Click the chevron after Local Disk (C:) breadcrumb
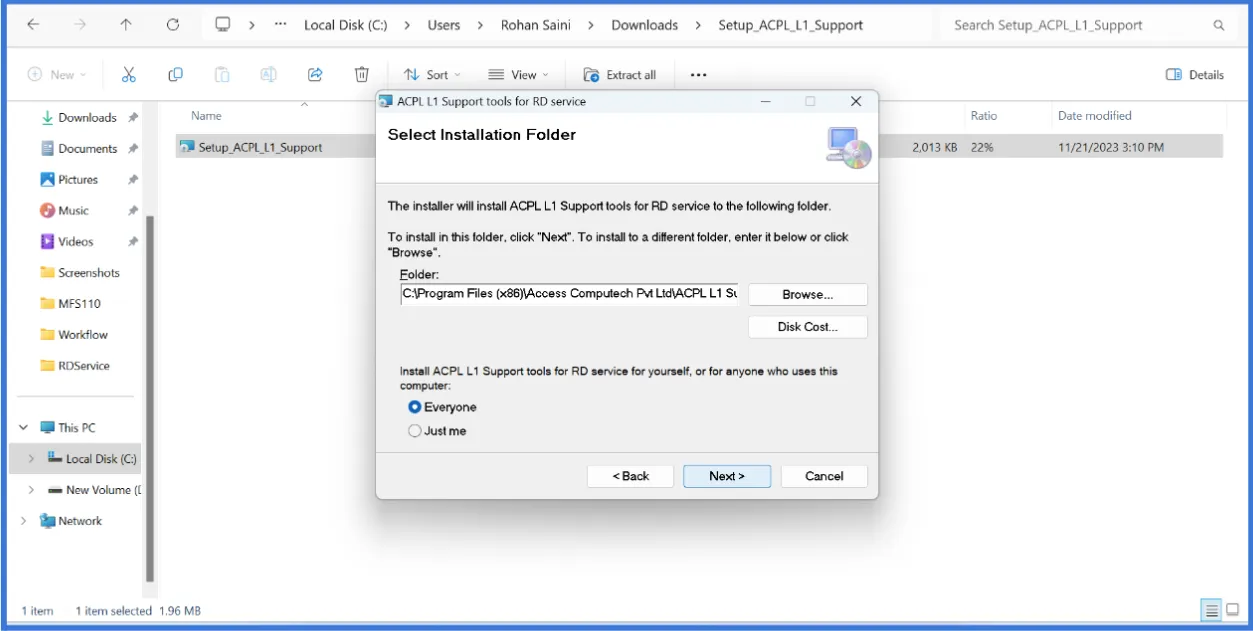The width and height of the screenshot is (1253, 631). click(x=407, y=25)
